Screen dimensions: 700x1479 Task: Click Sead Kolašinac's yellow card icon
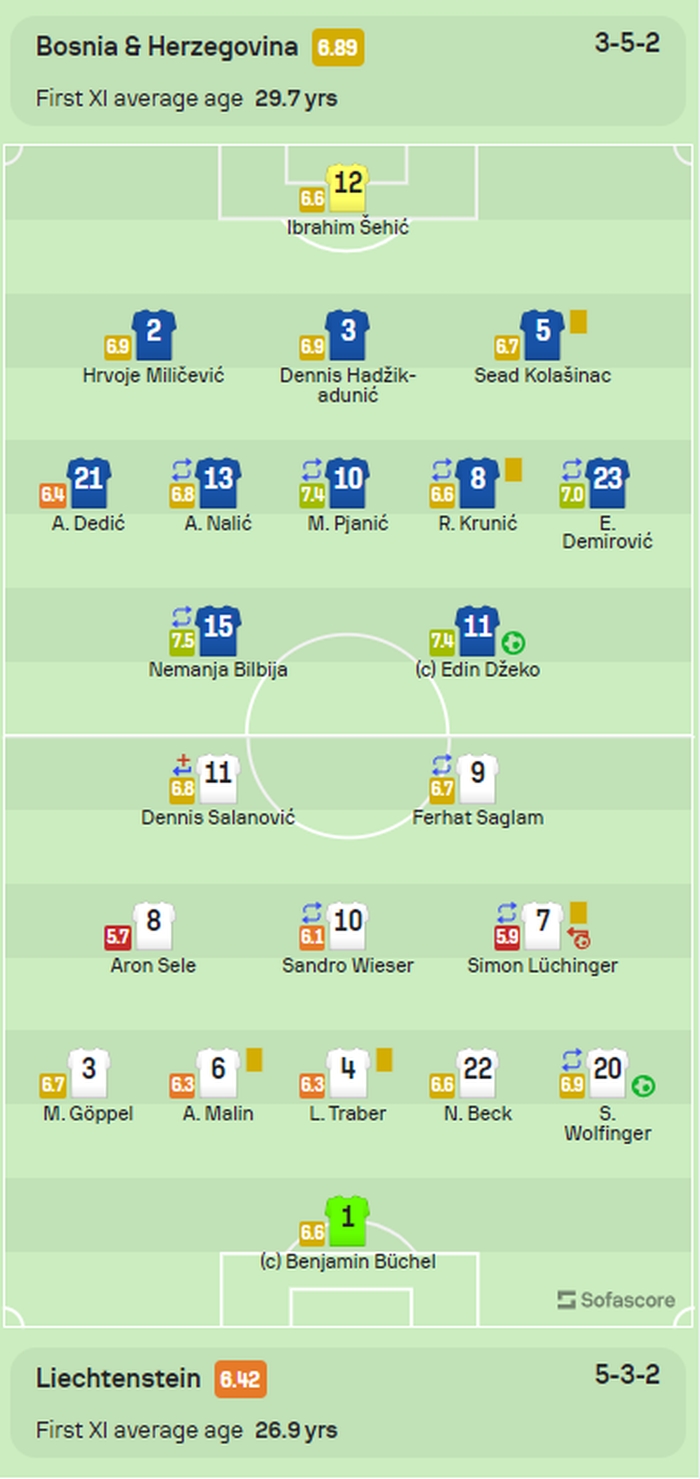[578, 322]
